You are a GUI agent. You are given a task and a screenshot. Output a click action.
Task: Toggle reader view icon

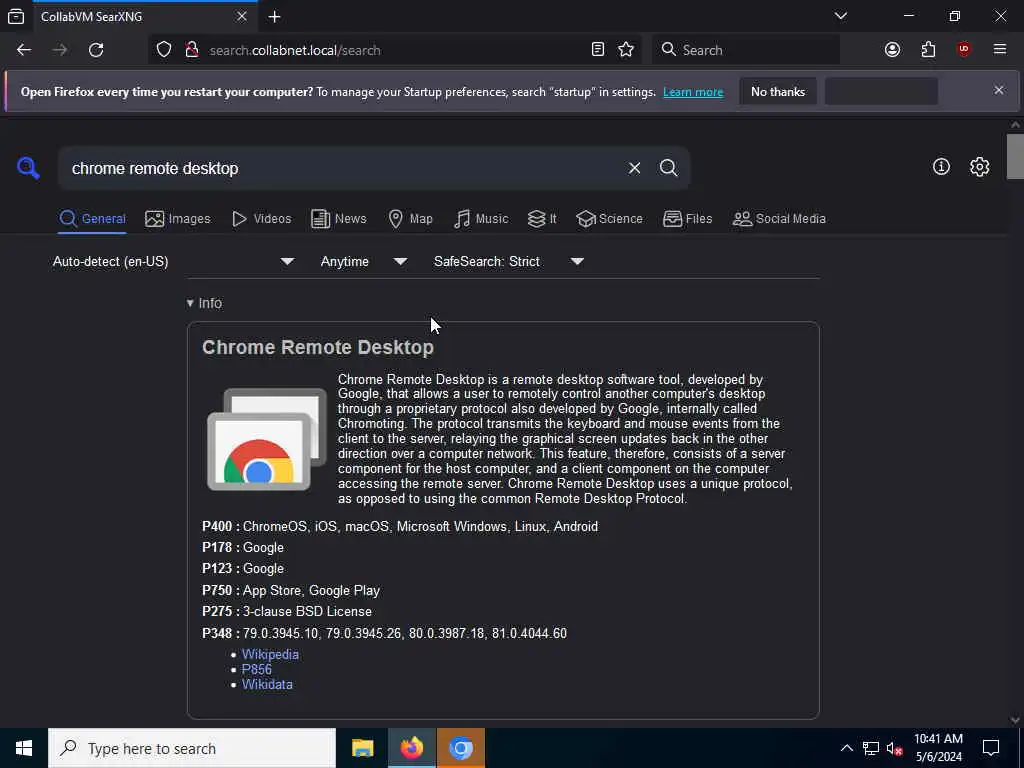pos(598,50)
